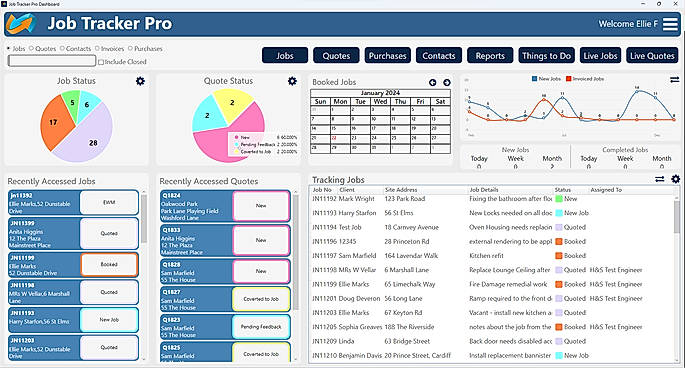
Task: Open the Quotes section button
Action: pyautogui.click(x=336, y=56)
